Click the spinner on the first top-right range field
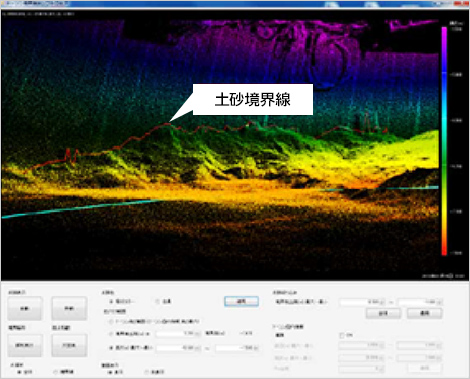This screenshot has width=470, height=379. 382,302
